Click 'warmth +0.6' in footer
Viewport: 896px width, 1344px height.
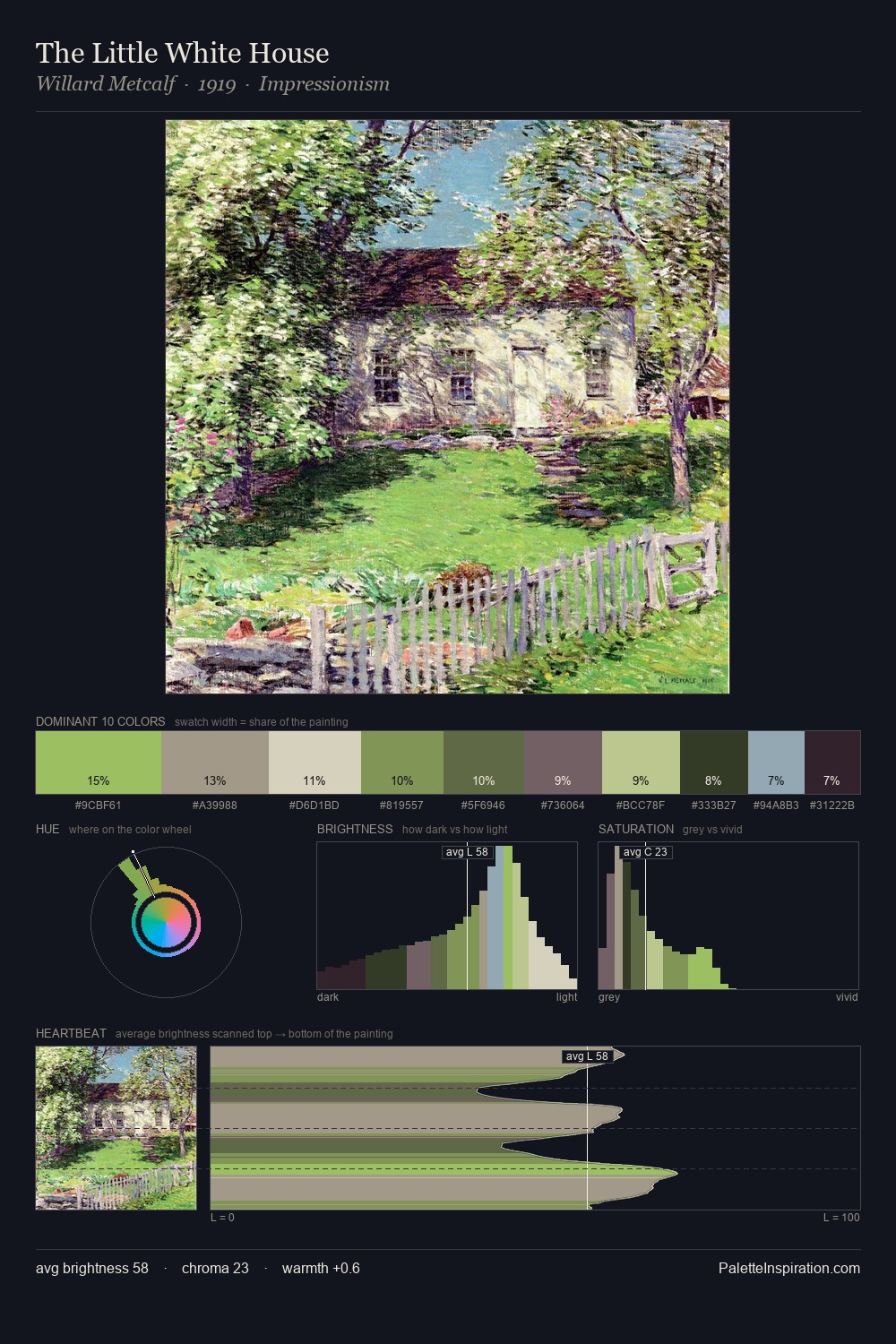(321, 1268)
